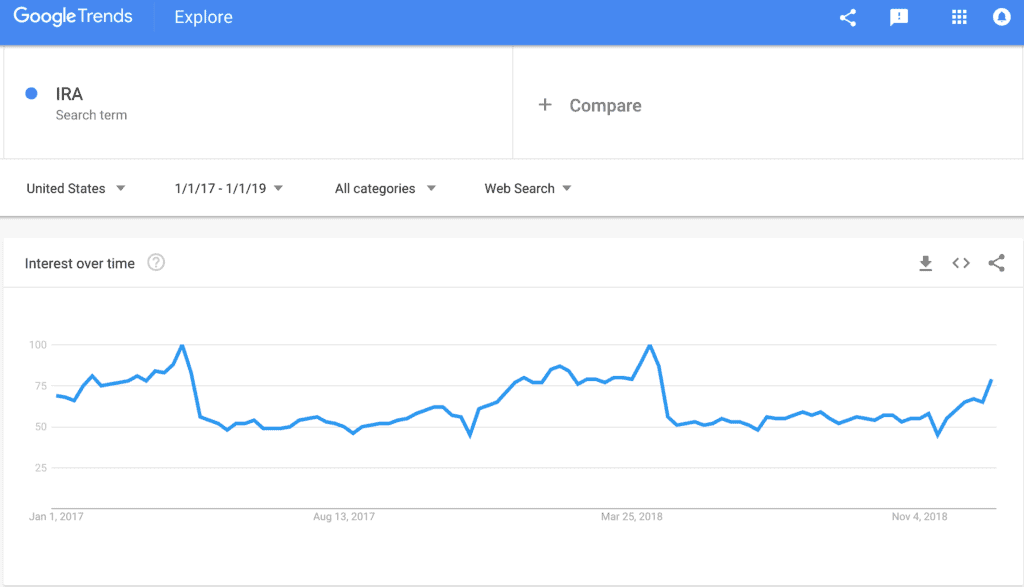
Task: Download the interest over time CSV
Action: pyautogui.click(x=925, y=263)
